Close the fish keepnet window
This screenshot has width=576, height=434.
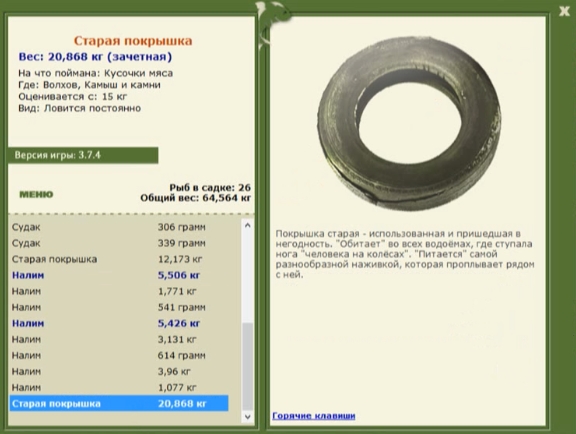[564, 11]
